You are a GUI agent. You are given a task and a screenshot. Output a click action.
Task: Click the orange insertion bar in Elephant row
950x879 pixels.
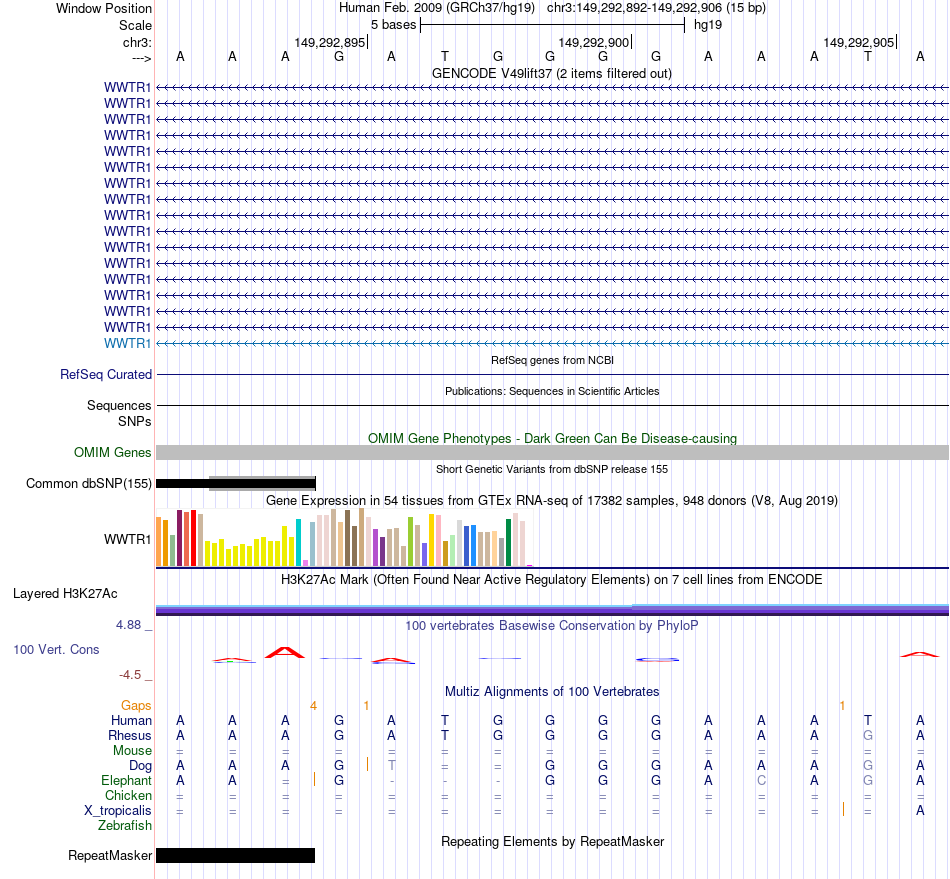coord(314,779)
